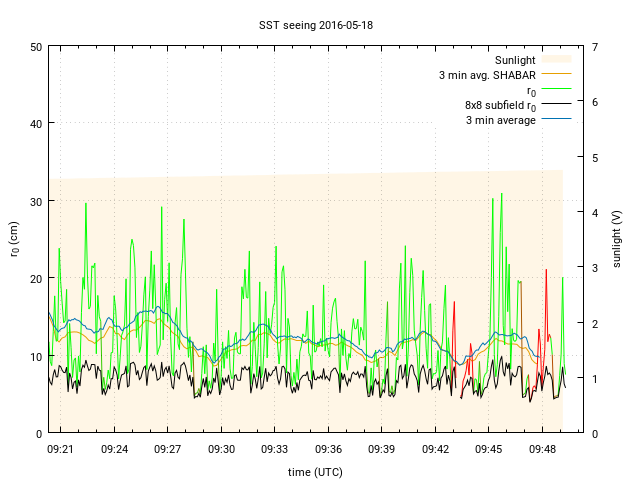Click the 7 tick on the right axis
Screen dimensions: 640x480
[595, 47]
